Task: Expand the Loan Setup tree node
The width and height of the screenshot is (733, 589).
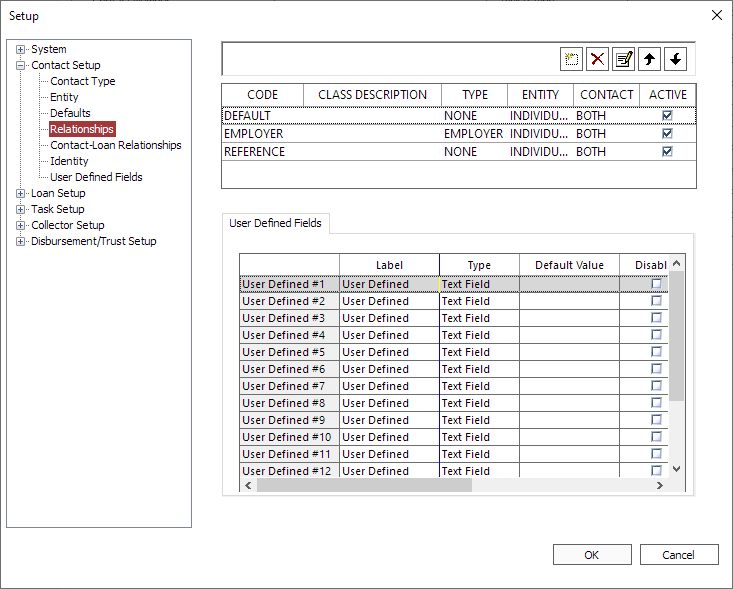Action: pyautogui.click(x=20, y=193)
